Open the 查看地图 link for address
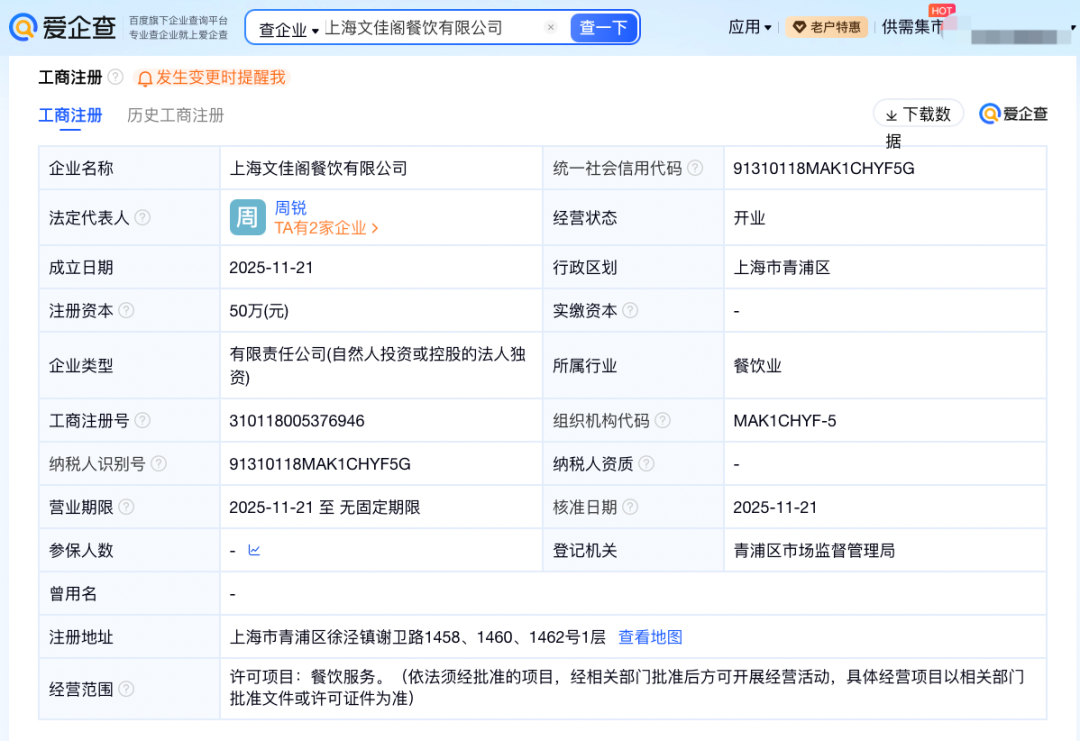Image resolution: width=1080 pixels, height=741 pixels. (x=650, y=637)
